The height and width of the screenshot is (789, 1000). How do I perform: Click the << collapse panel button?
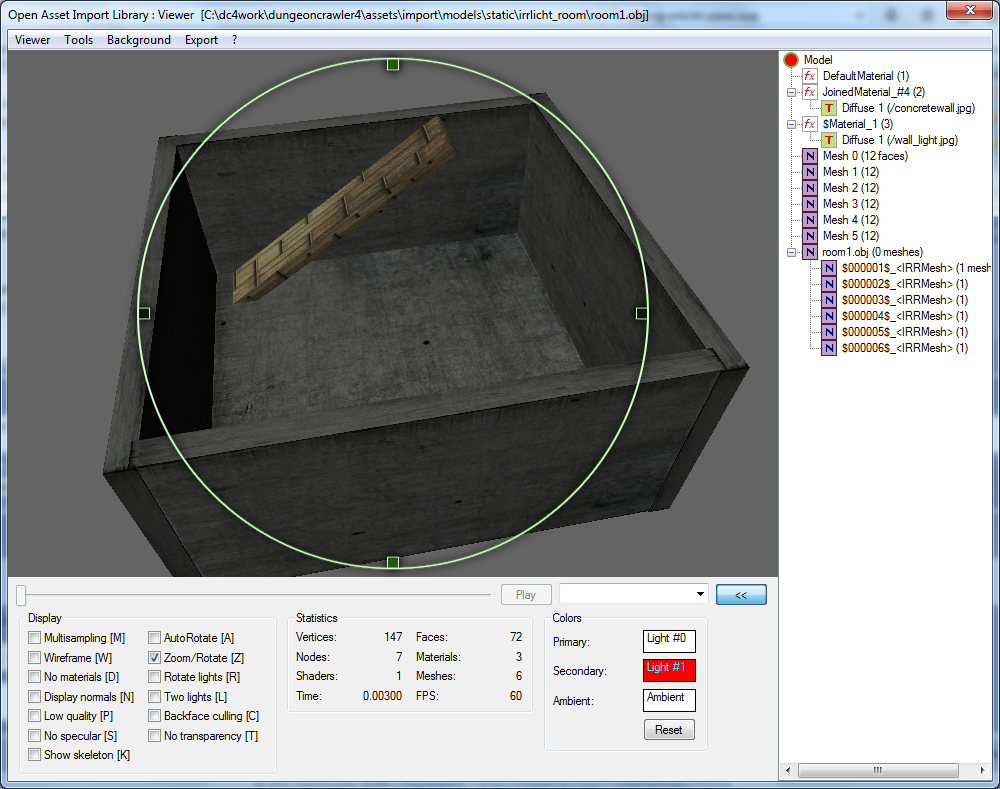(x=741, y=595)
